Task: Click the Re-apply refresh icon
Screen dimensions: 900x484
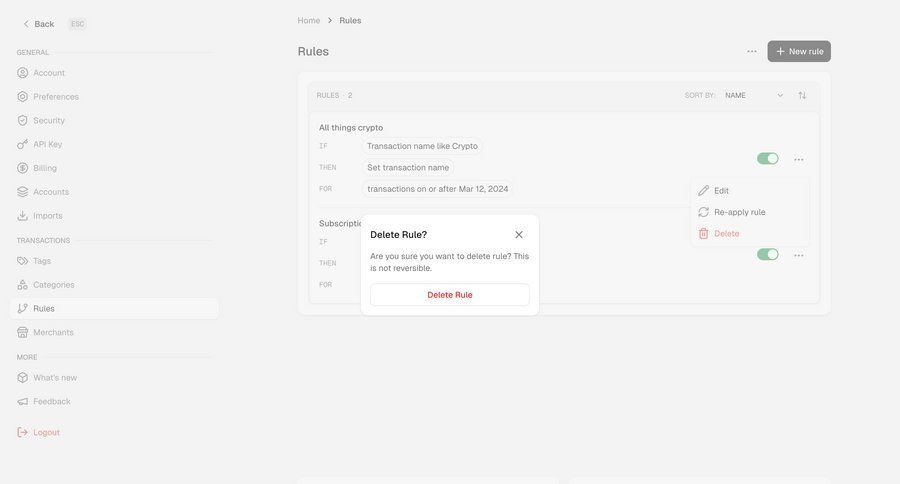Action: [703, 212]
